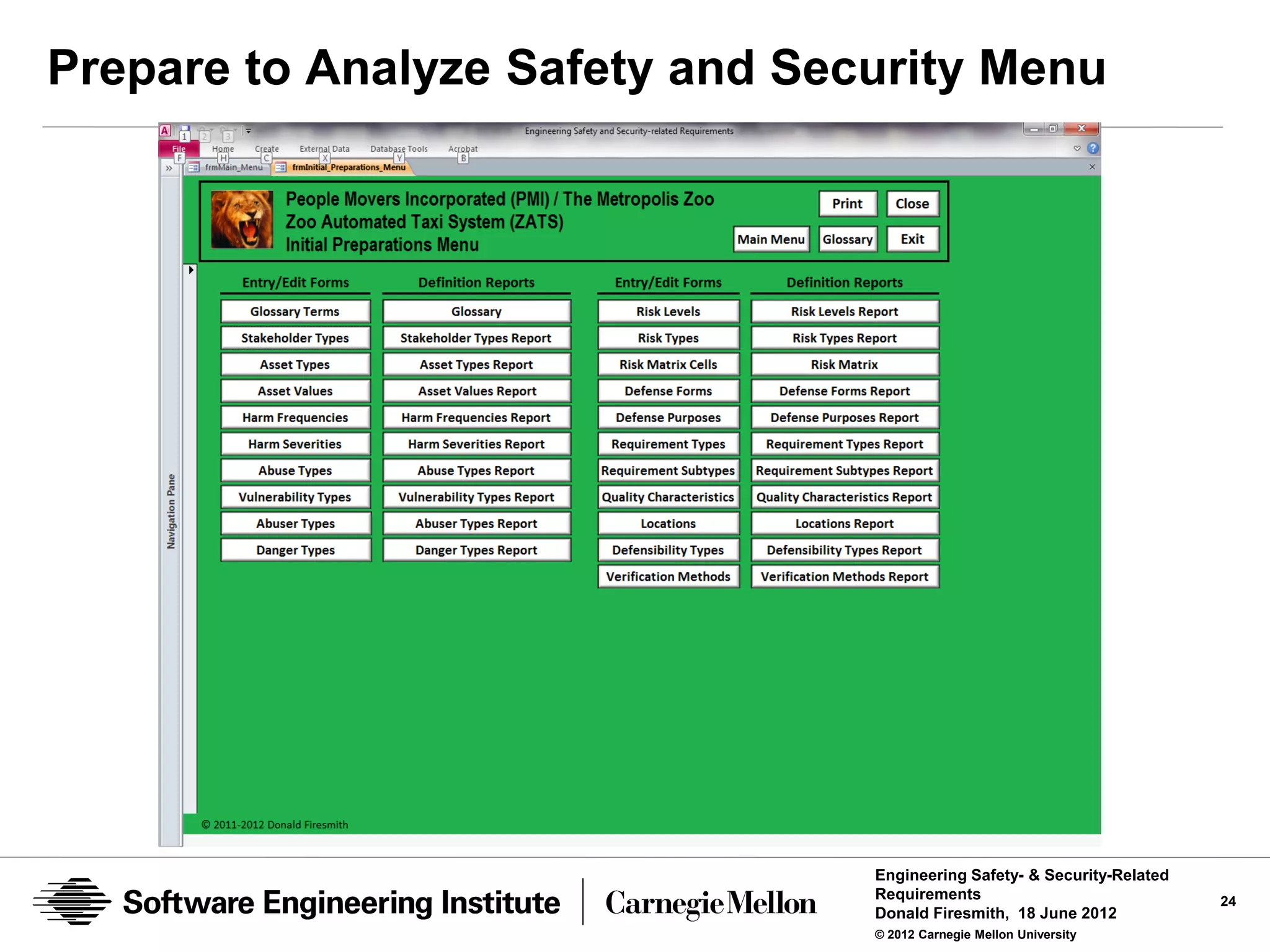
Task: Close the current form tab with X
Action: [1092, 167]
